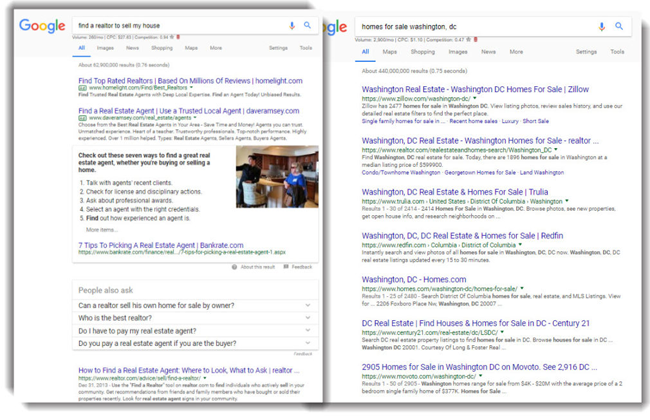Switch to Maps tab in left search window
Screen dimensions: 650x420
(191, 48)
